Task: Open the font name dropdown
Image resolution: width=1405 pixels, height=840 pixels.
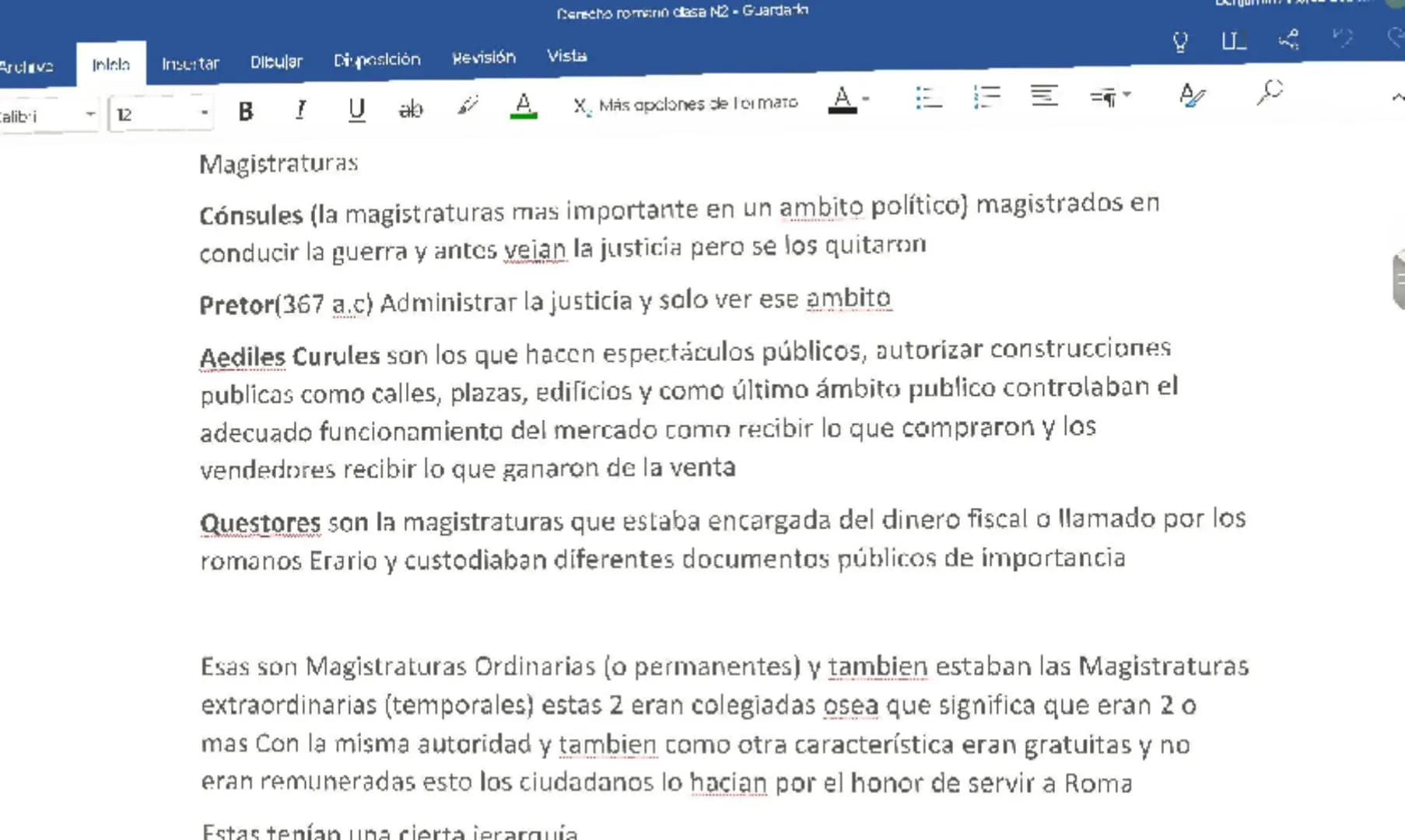Action: pos(90,114)
